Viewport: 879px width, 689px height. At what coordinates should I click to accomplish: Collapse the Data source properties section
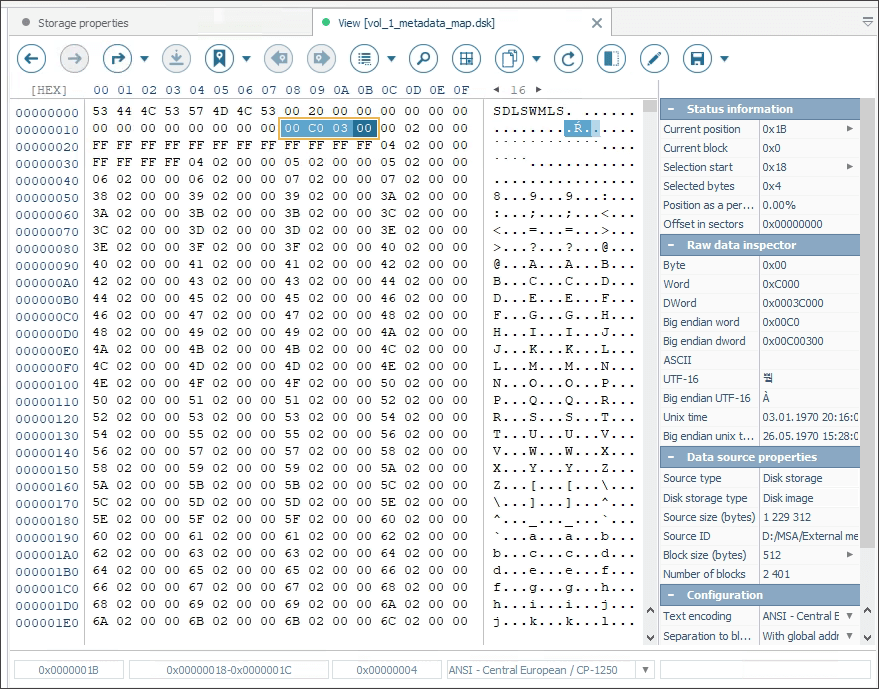(673, 457)
